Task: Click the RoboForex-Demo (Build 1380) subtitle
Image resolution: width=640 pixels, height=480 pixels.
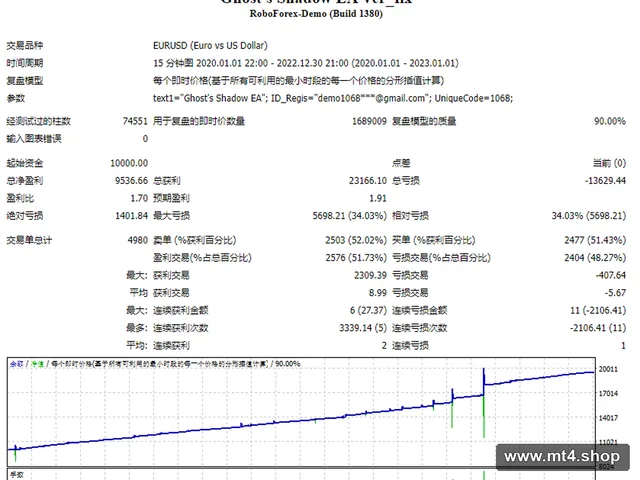Action: pyautogui.click(x=316, y=13)
